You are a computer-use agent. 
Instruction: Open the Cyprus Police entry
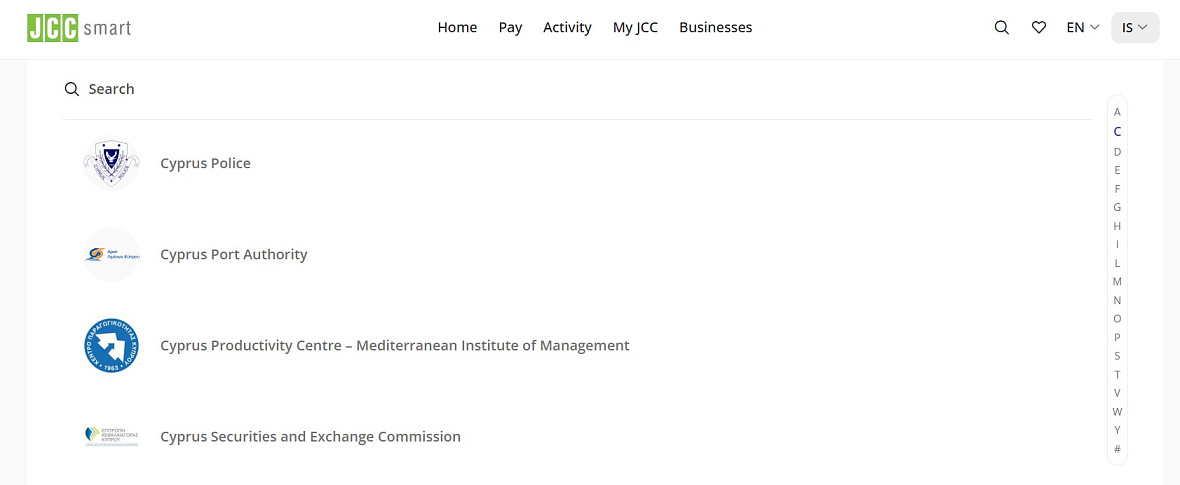coord(205,163)
